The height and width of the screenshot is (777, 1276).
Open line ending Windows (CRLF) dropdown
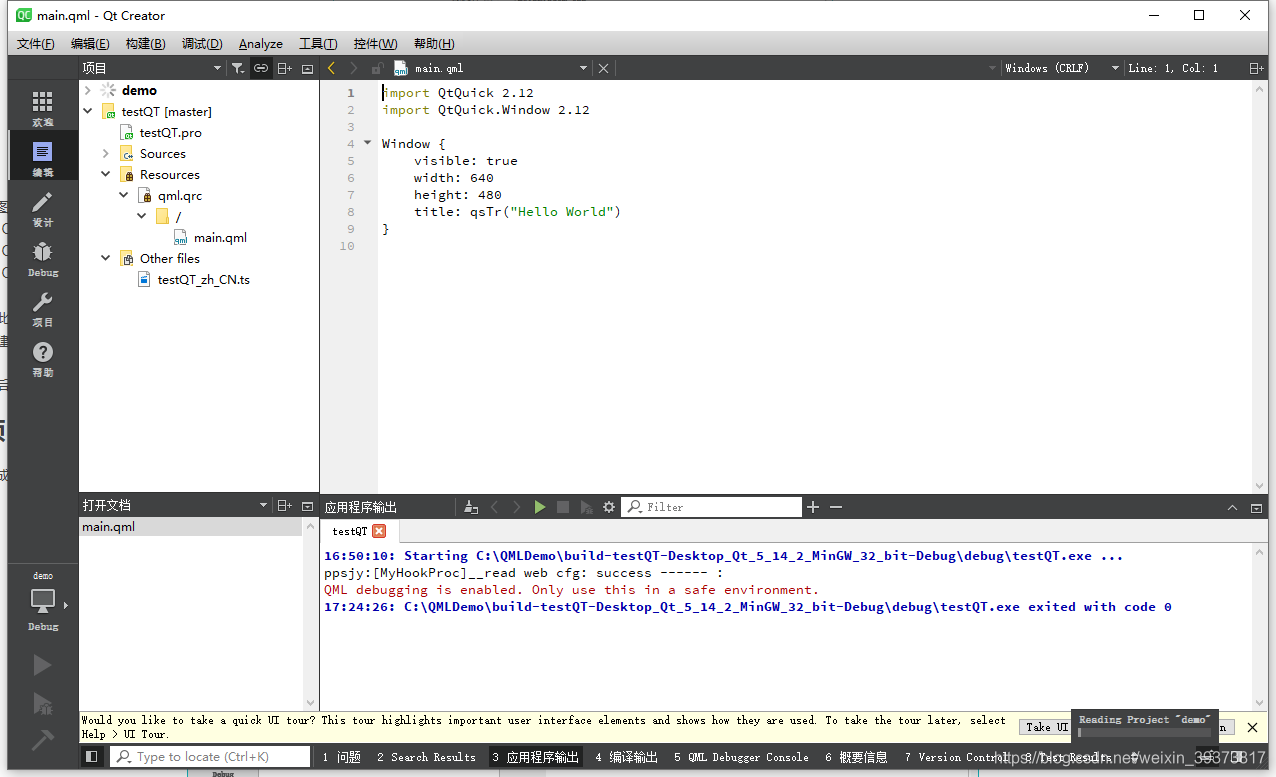(x=1062, y=68)
